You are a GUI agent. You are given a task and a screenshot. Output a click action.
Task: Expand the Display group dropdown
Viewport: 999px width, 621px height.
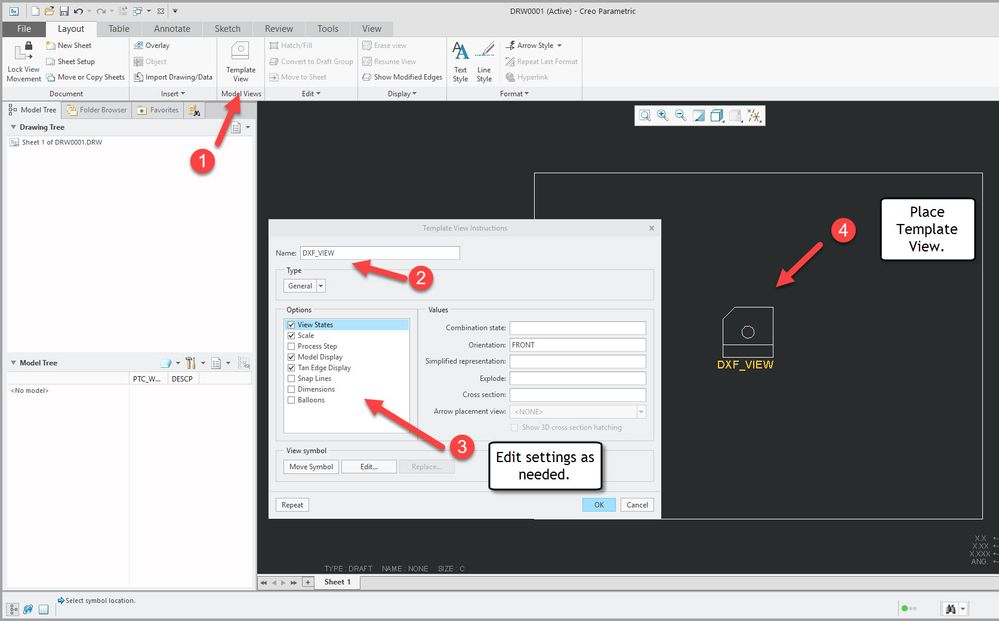pos(402,94)
